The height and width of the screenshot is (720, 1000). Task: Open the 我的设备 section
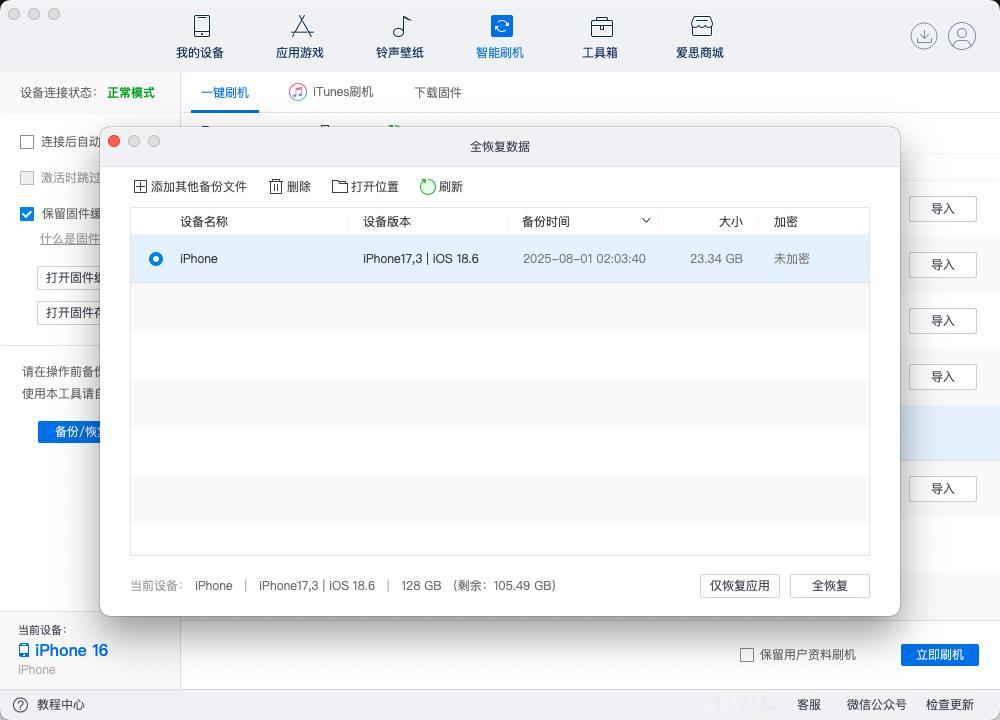pos(200,37)
